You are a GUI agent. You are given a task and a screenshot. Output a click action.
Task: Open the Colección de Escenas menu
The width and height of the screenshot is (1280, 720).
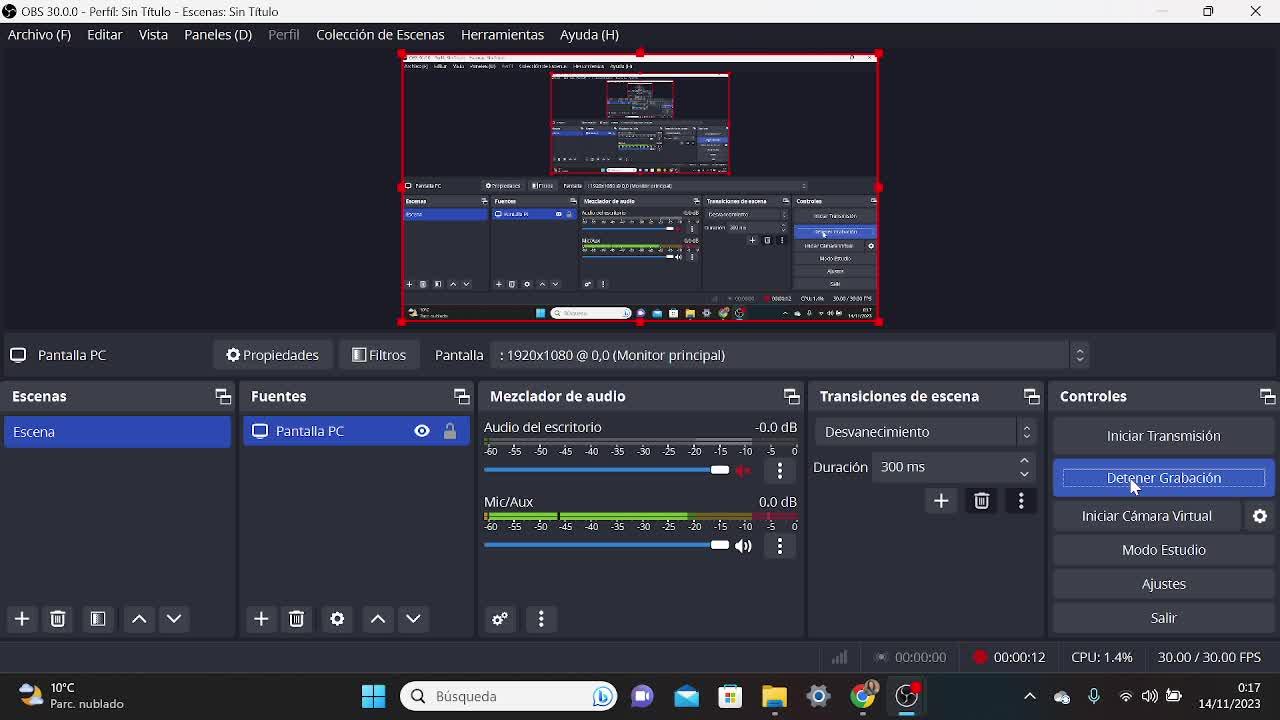click(380, 34)
